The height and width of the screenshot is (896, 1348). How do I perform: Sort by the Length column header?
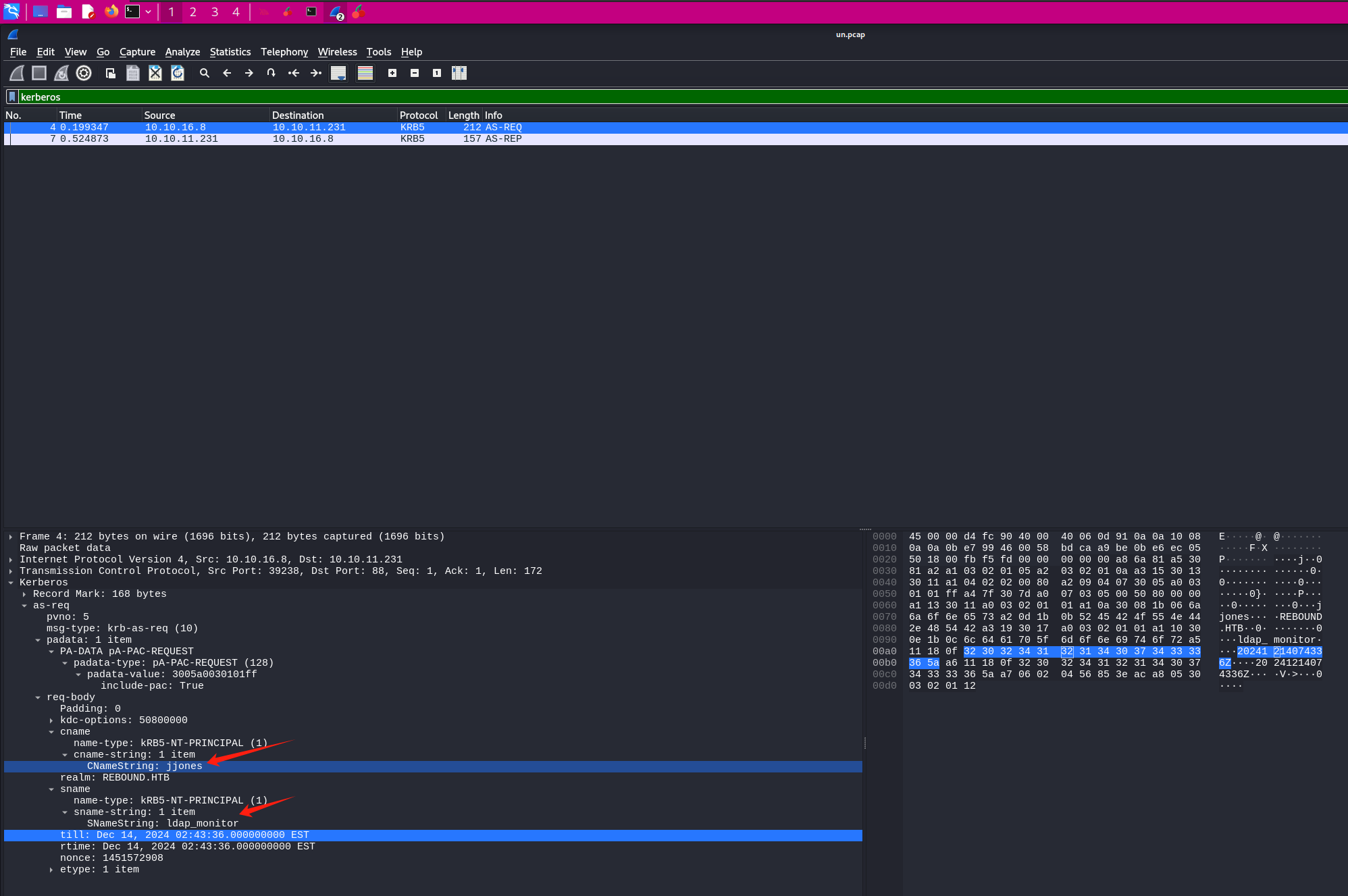pos(463,115)
